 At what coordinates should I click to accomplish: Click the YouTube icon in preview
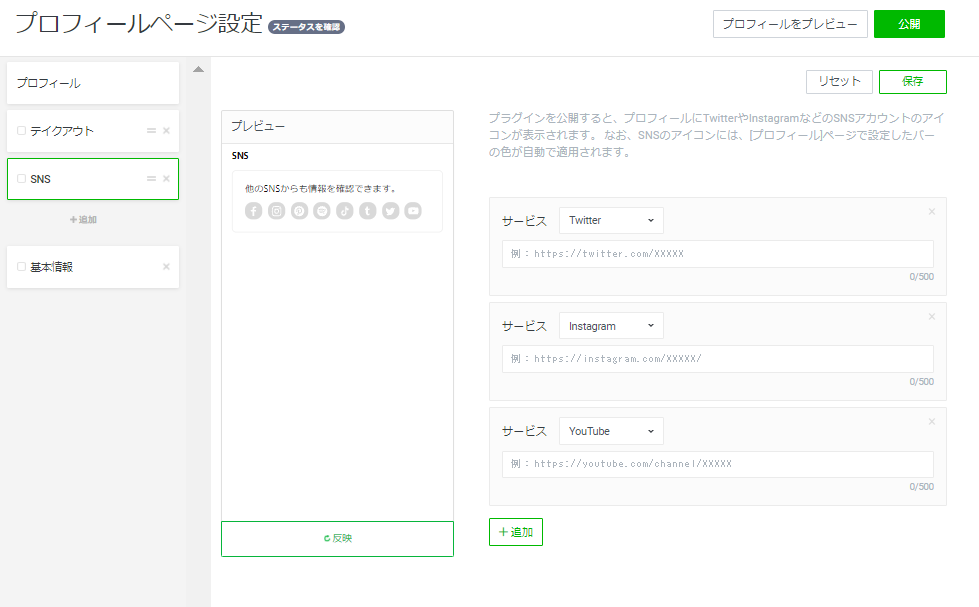[x=413, y=211]
